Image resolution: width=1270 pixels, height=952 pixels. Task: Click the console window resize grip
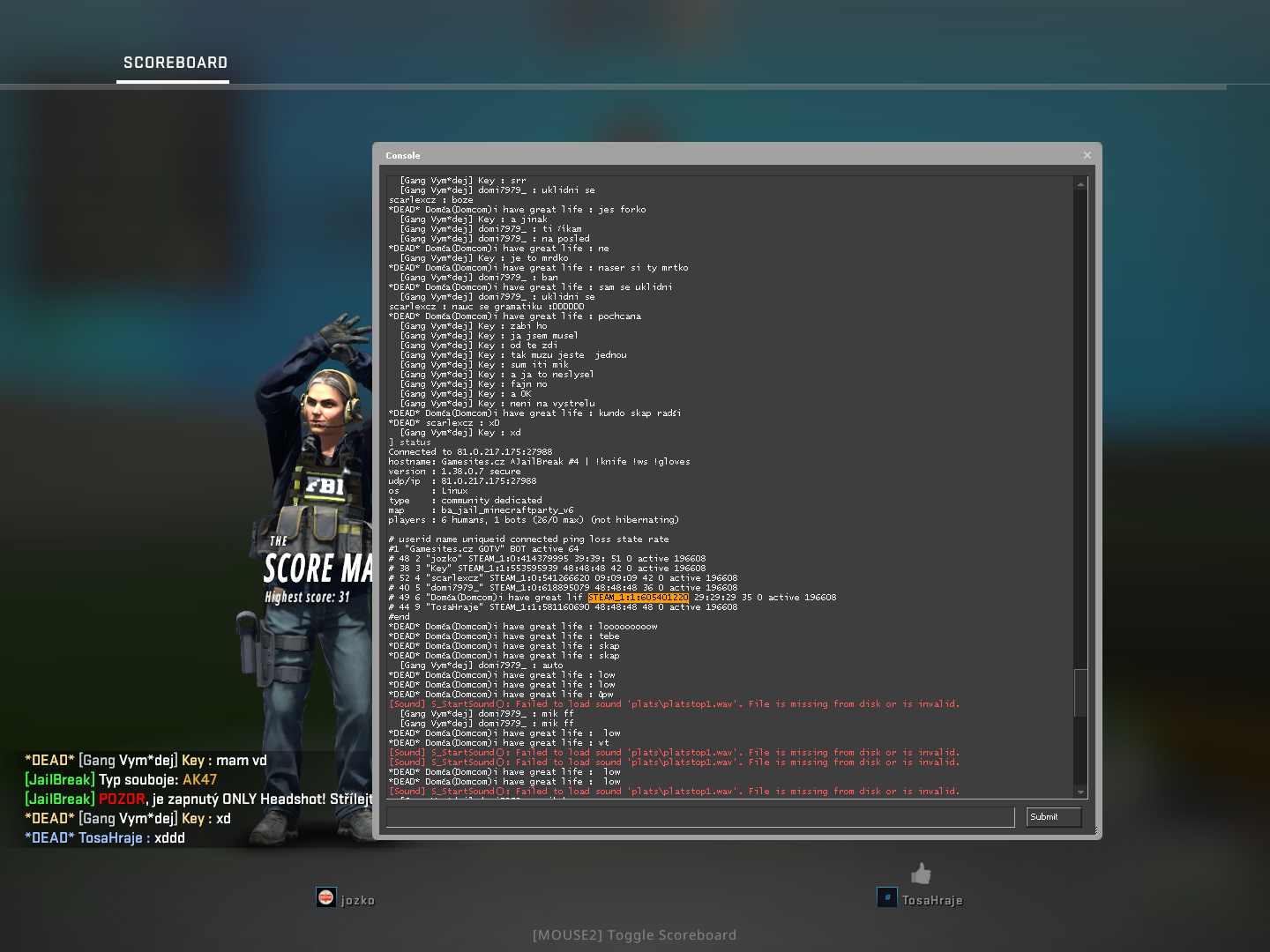tap(1094, 831)
